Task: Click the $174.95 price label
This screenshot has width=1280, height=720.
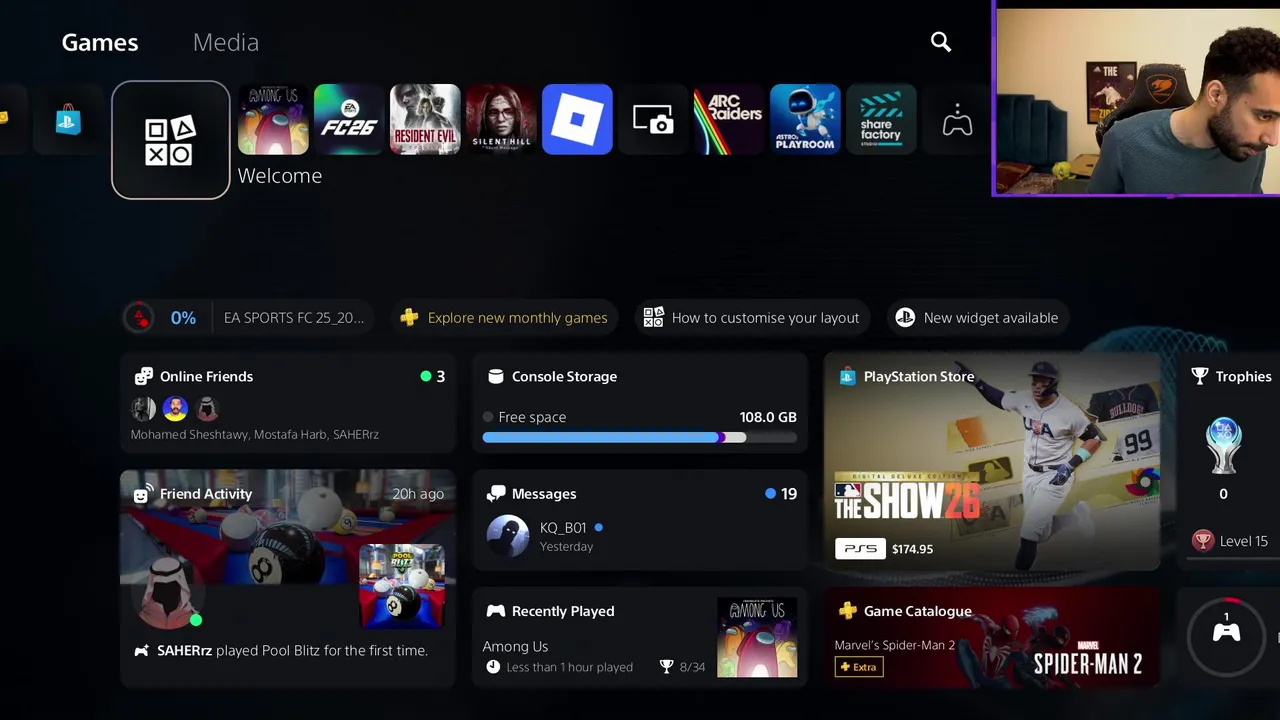Action: 913,549
